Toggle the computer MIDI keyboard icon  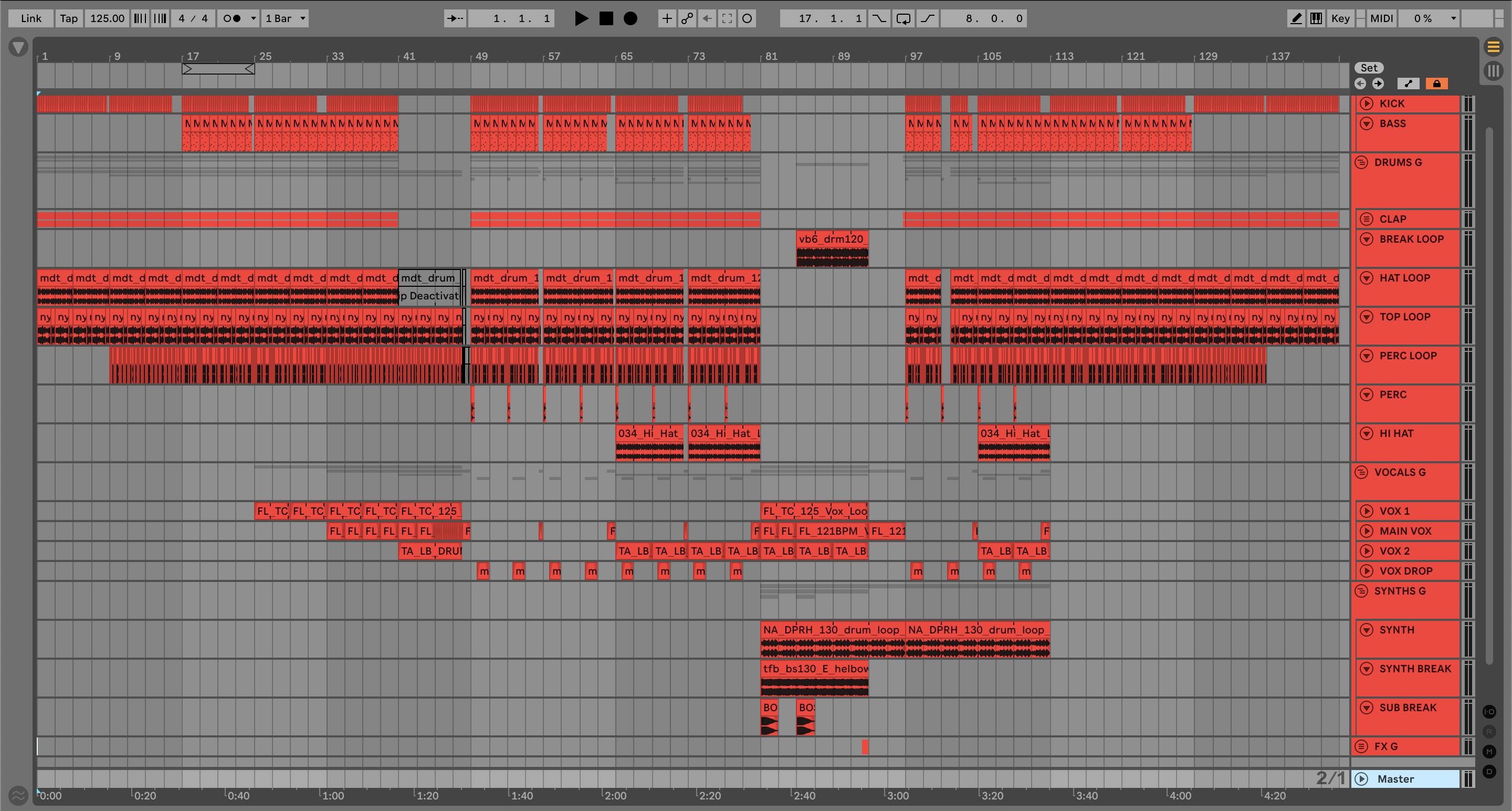tap(1316, 18)
